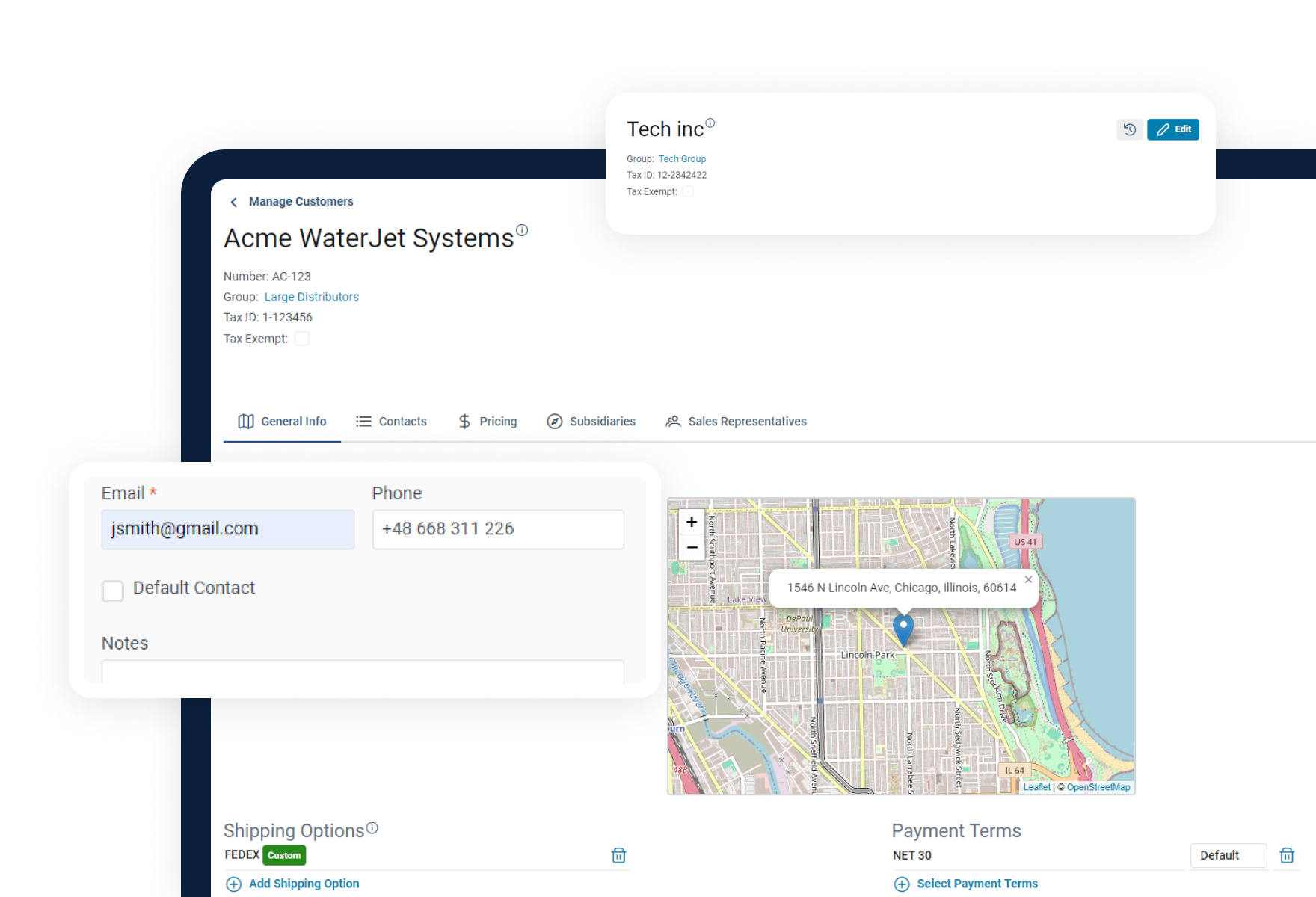Open the Large Distributors group link
Viewport: 1316px width, 897px height.
pyautogui.click(x=311, y=297)
